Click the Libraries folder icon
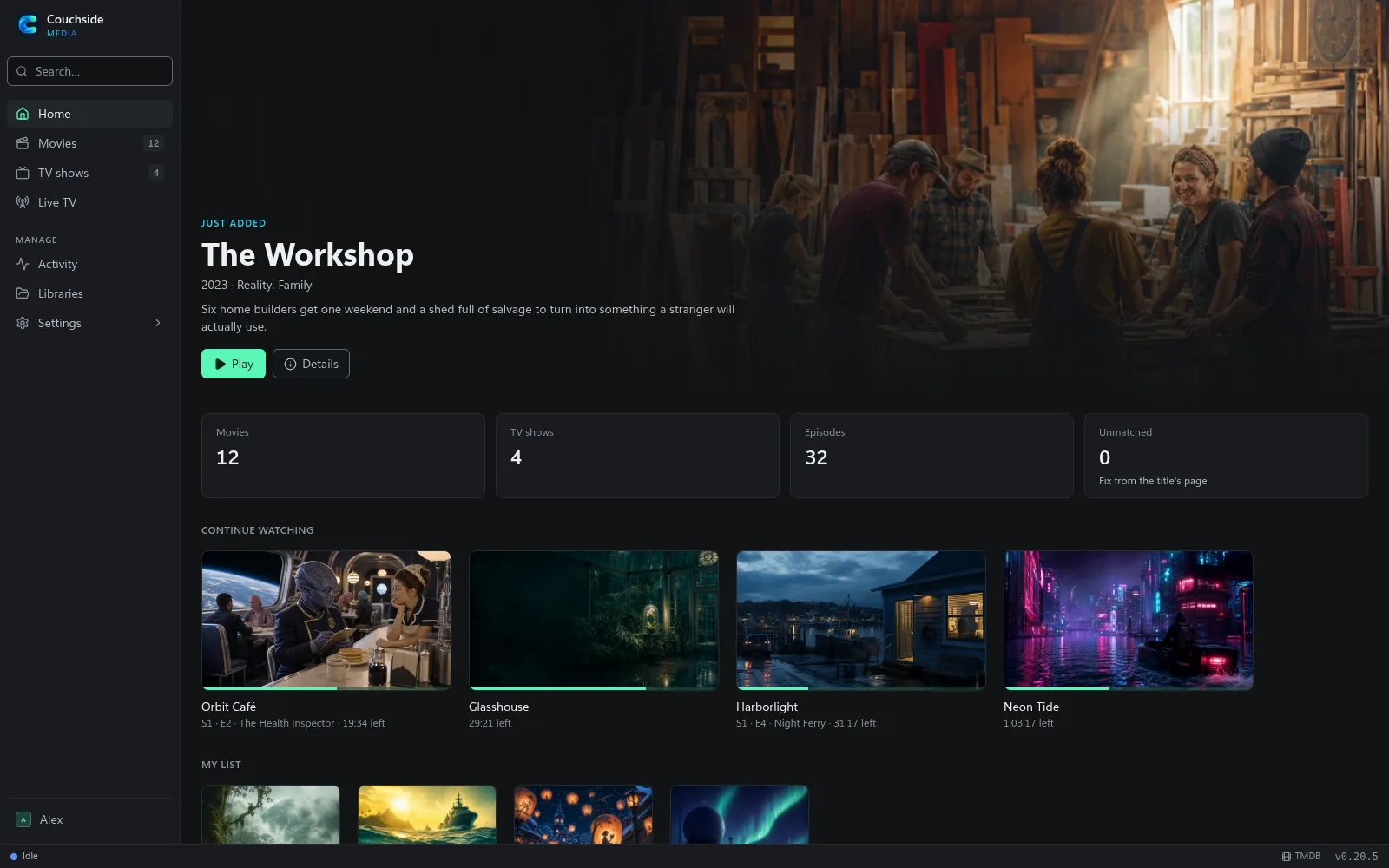The width and height of the screenshot is (1389, 868). pos(23,293)
